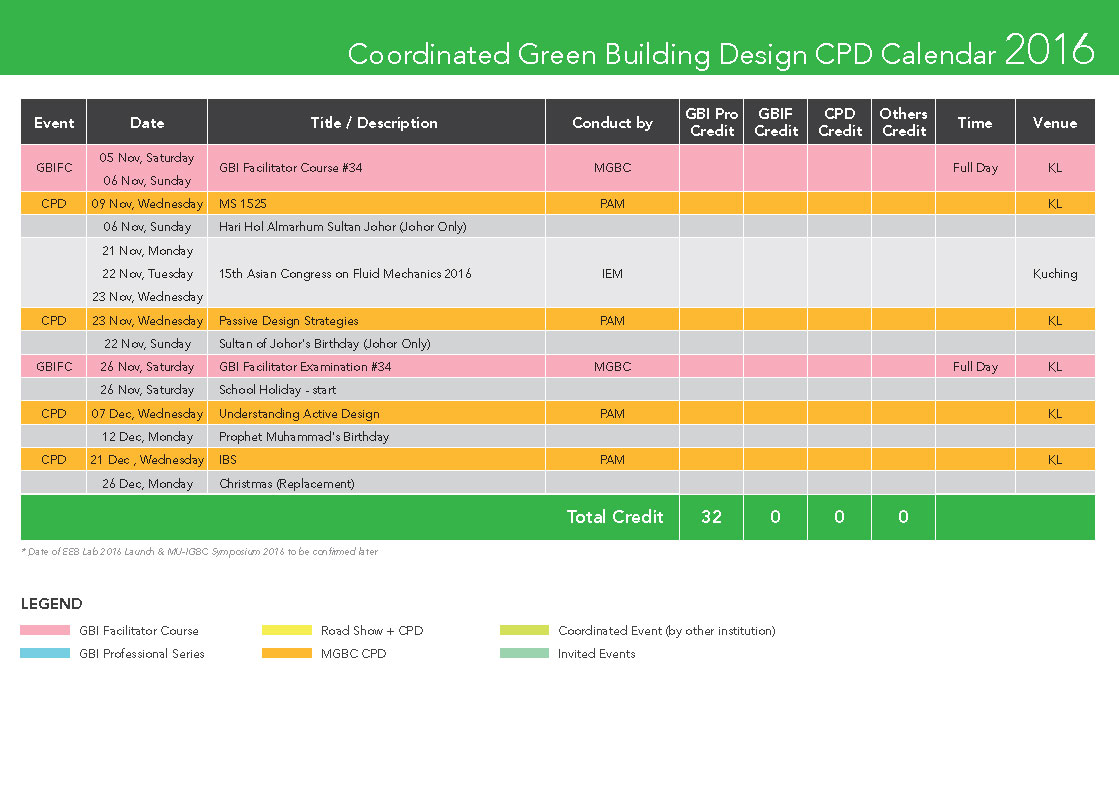The image size is (1119, 788).
Task: Click the Coordinated Event legend color bar
Action: pyautogui.click(x=524, y=631)
